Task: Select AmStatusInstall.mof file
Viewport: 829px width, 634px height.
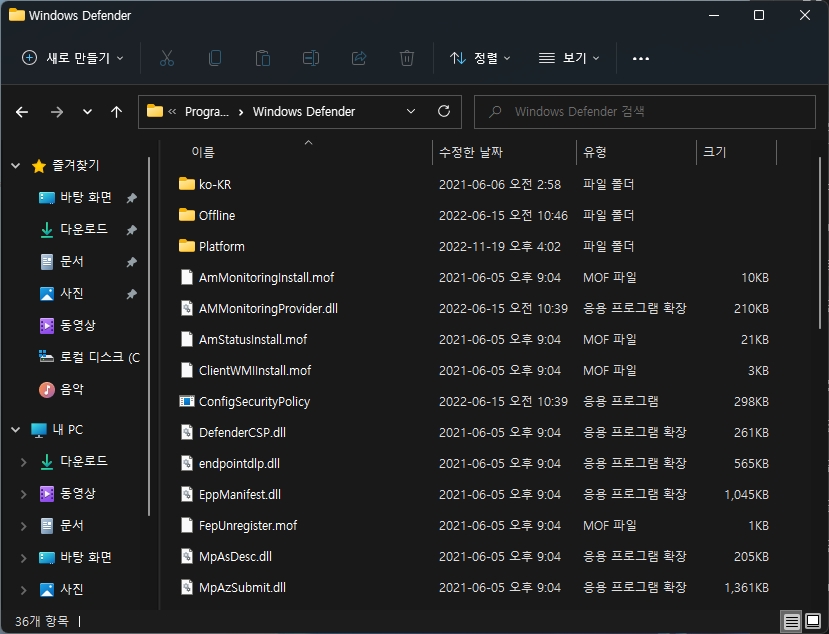Action: (253, 339)
